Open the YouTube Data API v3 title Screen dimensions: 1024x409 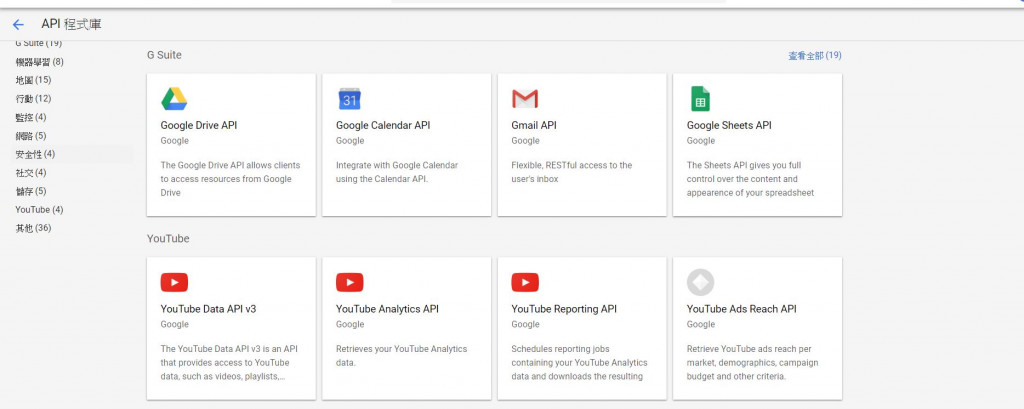tap(208, 309)
